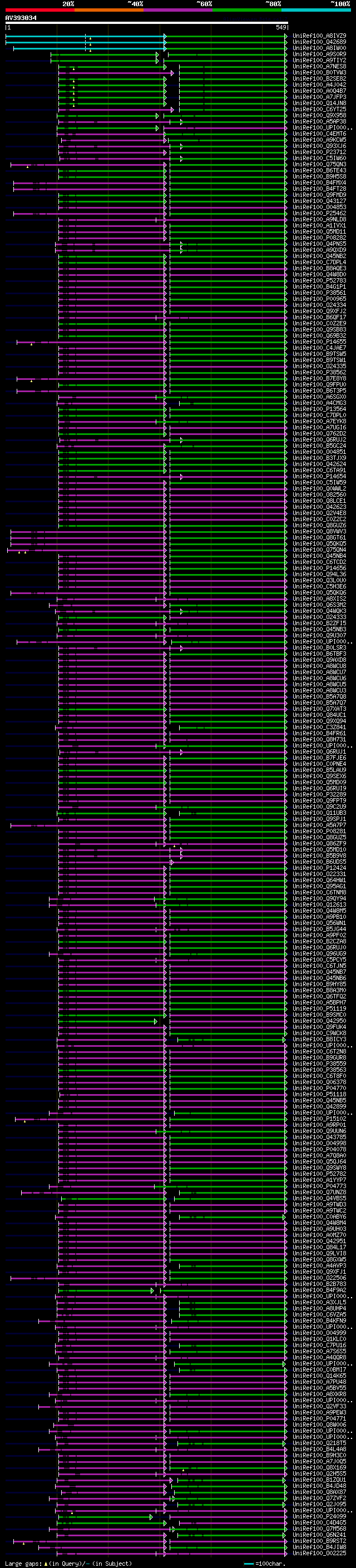Open hit UniRef100_P00965
The height and width of the screenshot is (1568, 356).
[x=319, y=299]
